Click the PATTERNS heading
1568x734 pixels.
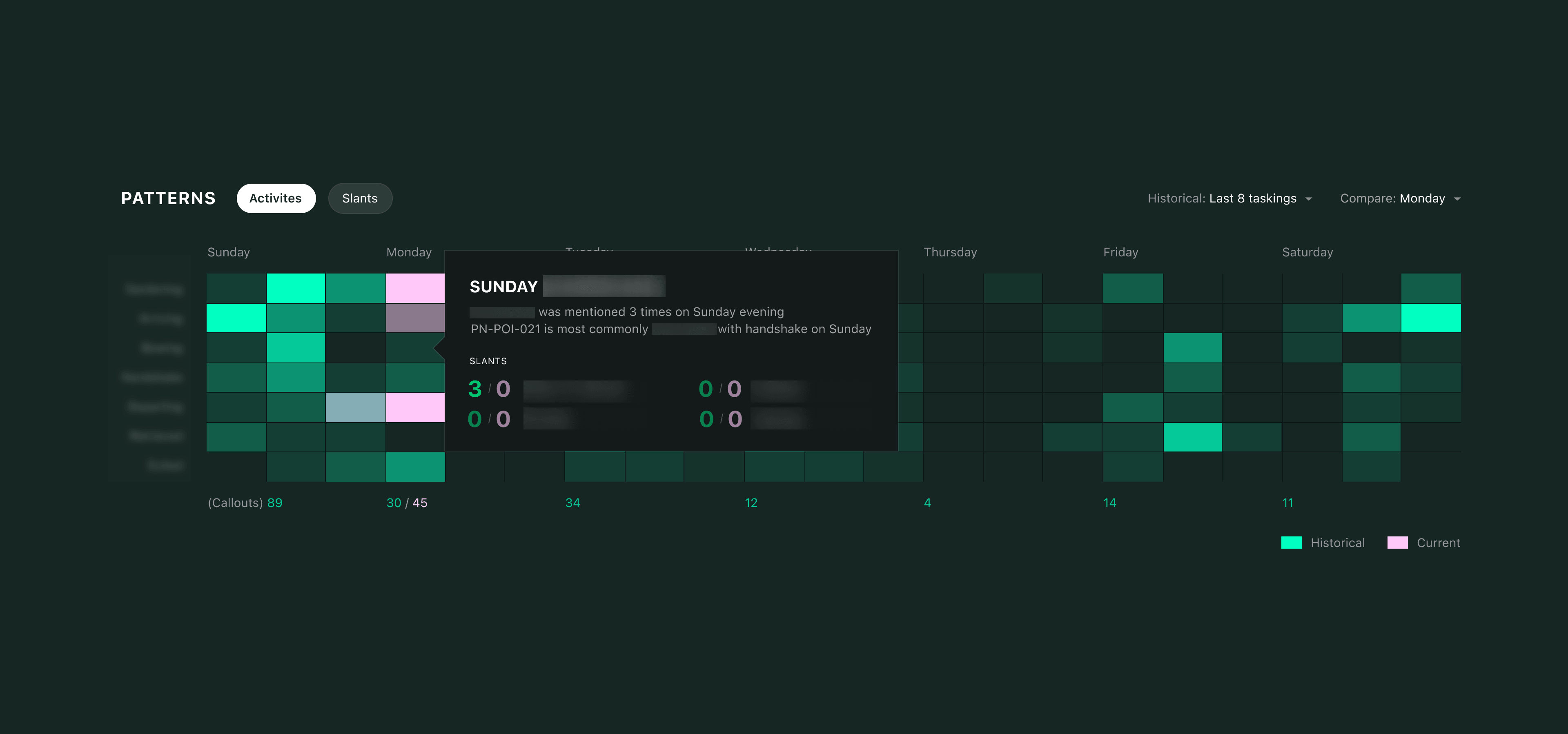pyautogui.click(x=169, y=198)
